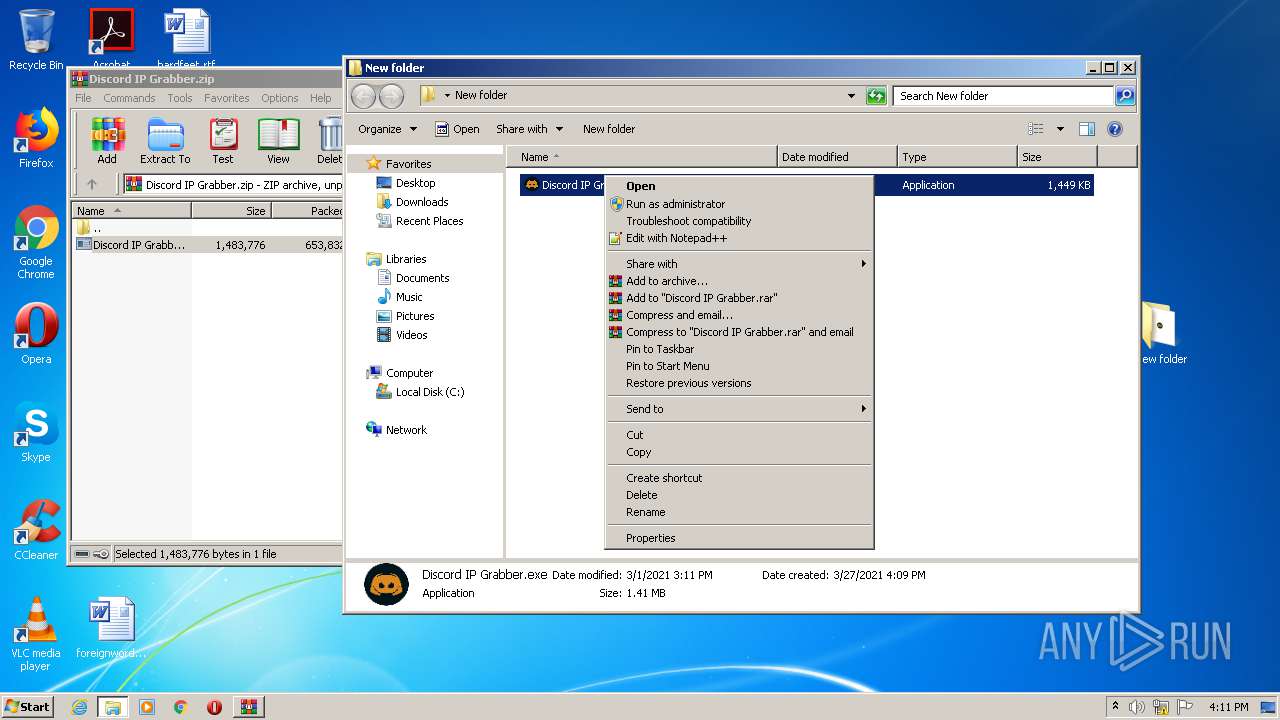This screenshot has width=1280, height=720.
Task: Expand Share with submenu in context menu
Action: (x=739, y=264)
